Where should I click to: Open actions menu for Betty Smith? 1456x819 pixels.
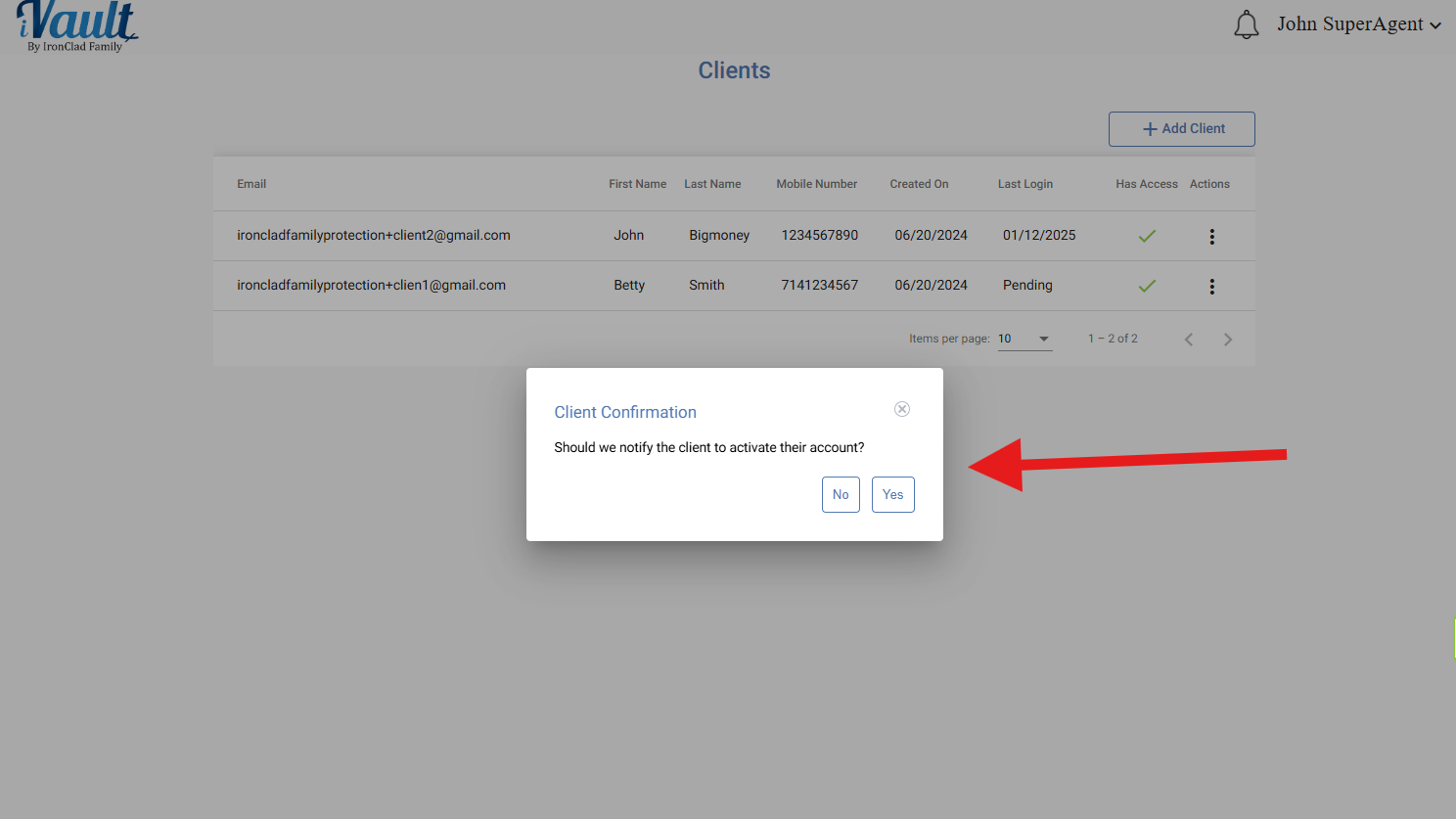tap(1211, 287)
